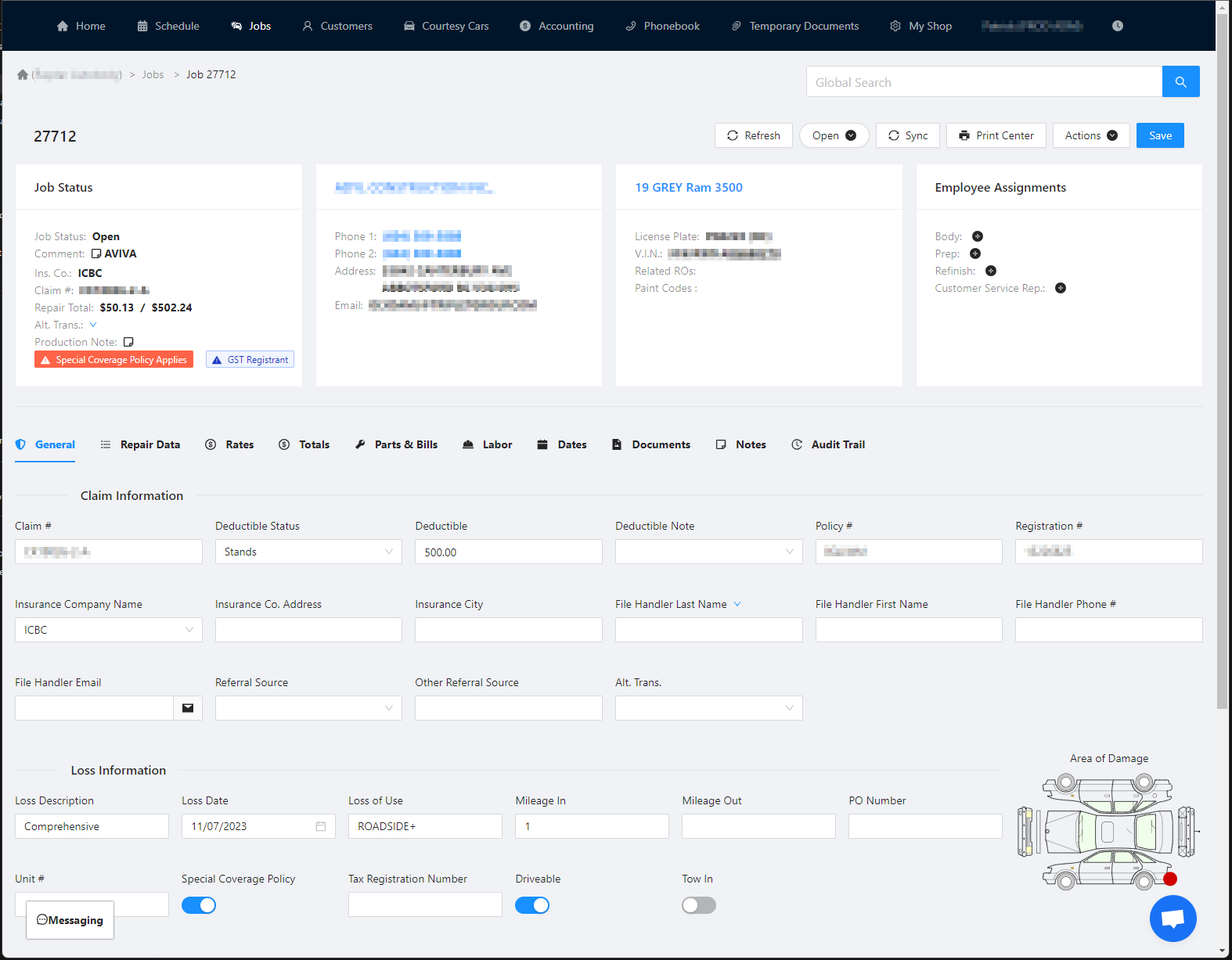This screenshot has height=960, width=1232.
Task: Open the Phonebook menu item
Action: (663, 26)
